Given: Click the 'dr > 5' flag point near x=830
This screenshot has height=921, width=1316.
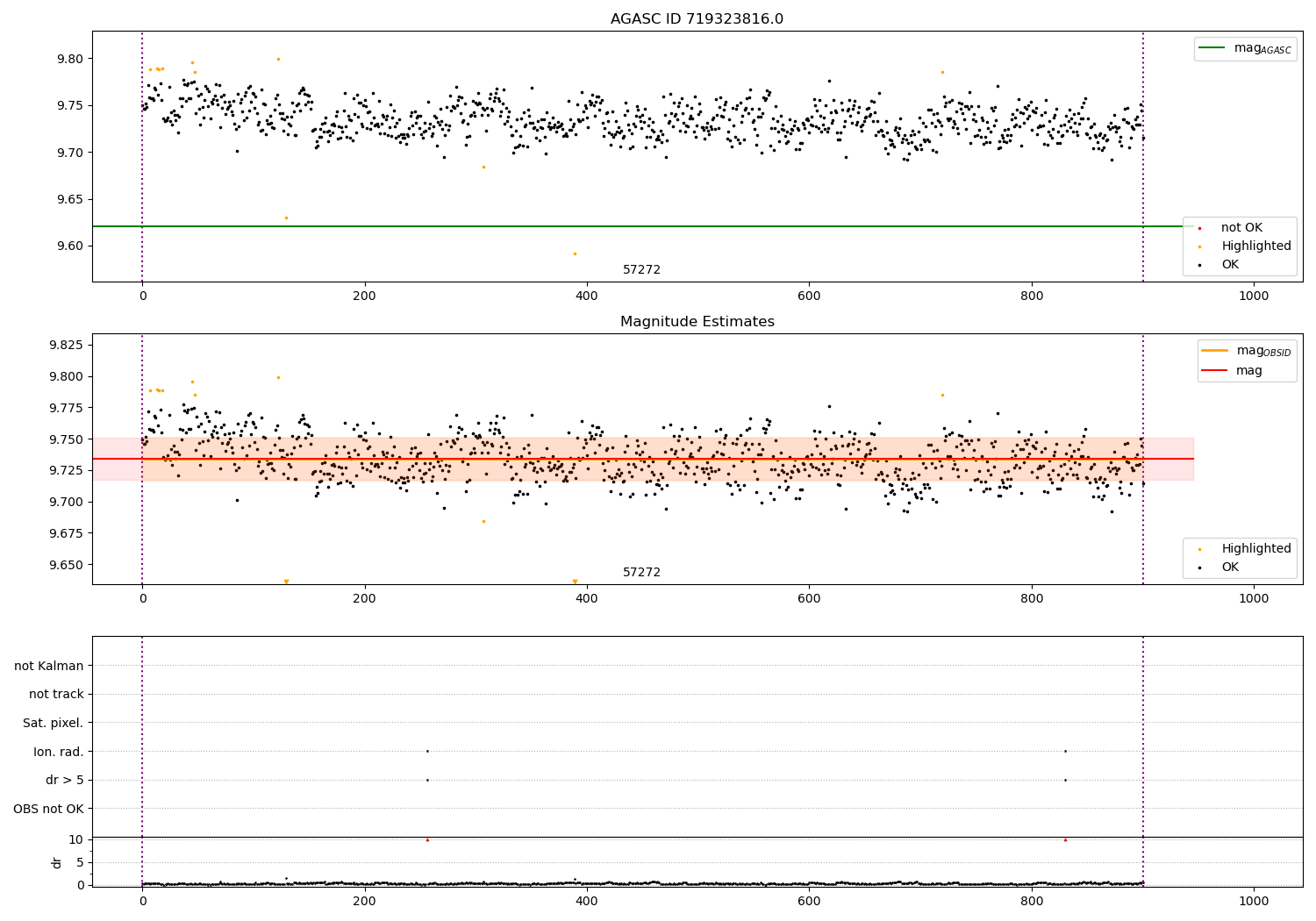Looking at the screenshot, I should click(x=1065, y=780).
